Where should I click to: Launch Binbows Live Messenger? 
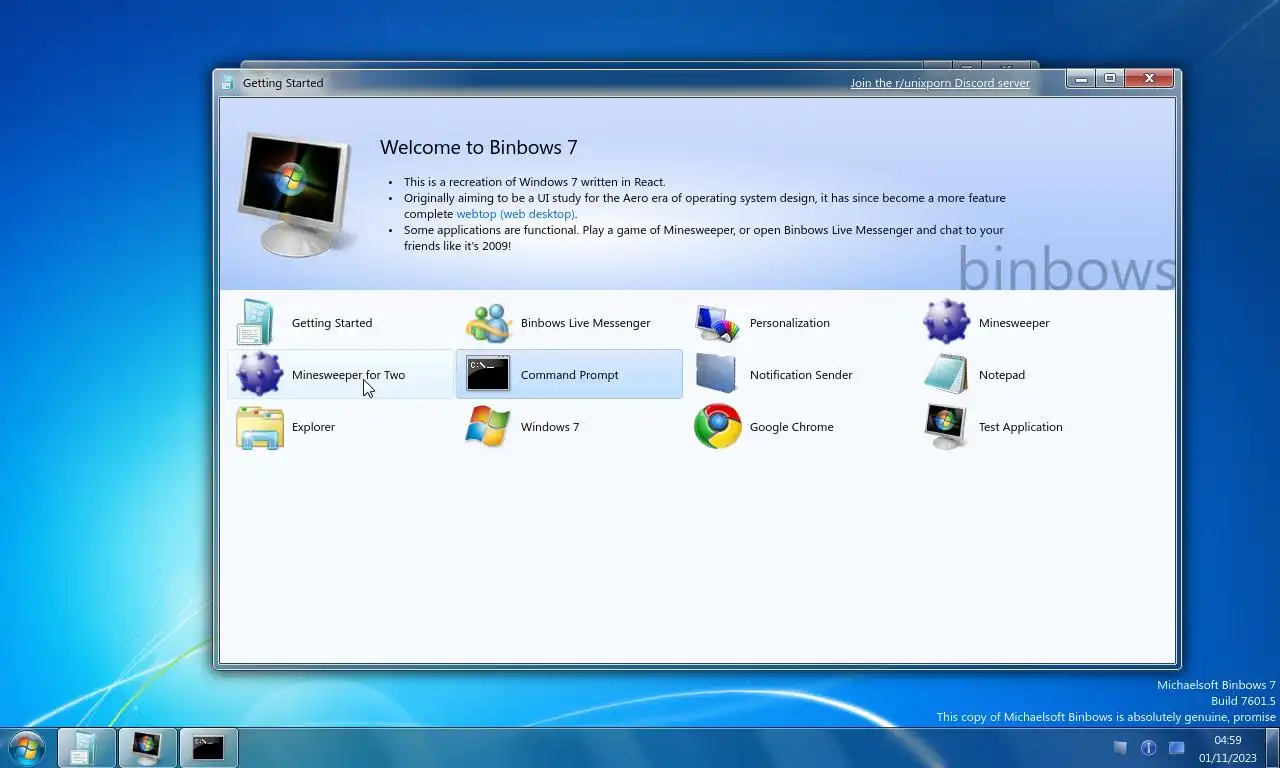click(x=569, y=323)
